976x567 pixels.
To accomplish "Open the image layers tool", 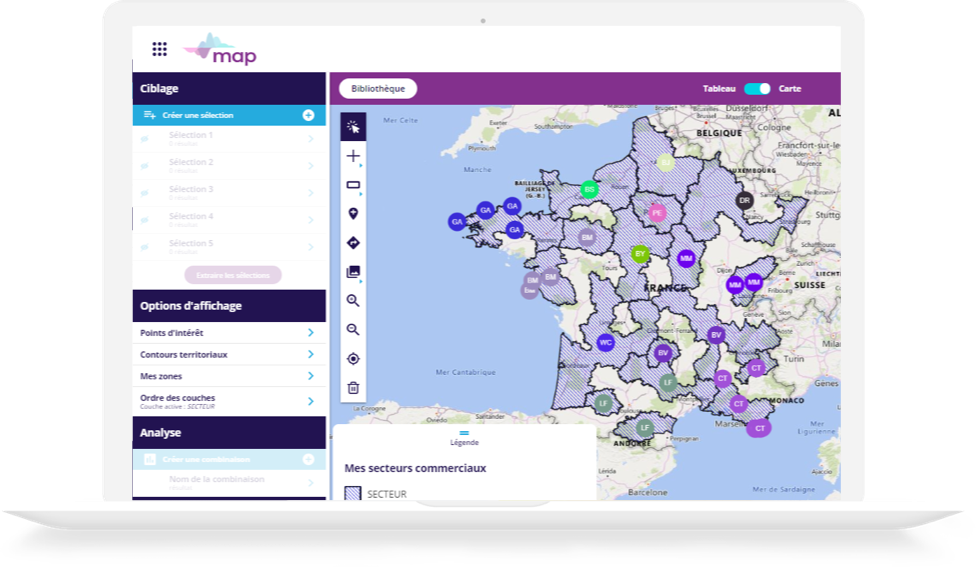I will 353,271.
